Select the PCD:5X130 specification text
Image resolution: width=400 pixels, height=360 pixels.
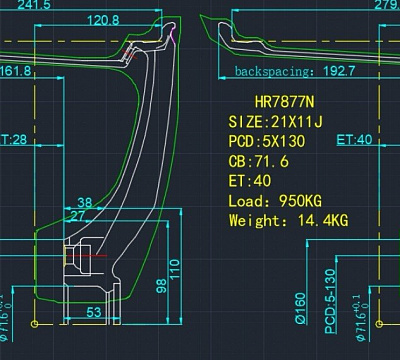pos(267,141)
